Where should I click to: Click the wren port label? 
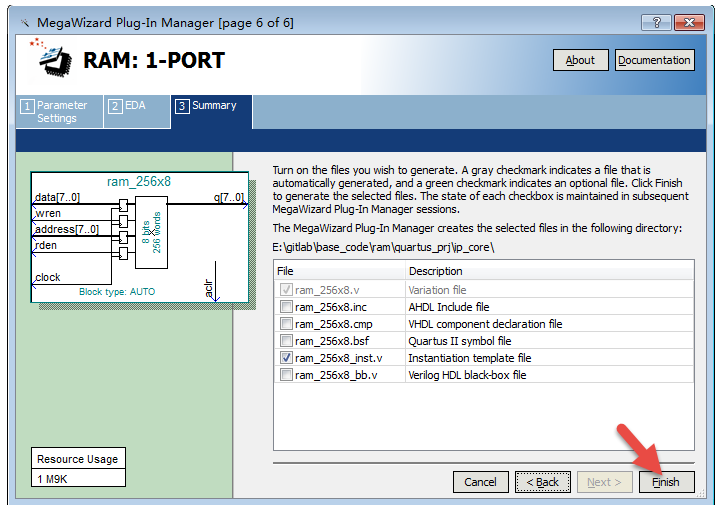click(x=48, y=213)
